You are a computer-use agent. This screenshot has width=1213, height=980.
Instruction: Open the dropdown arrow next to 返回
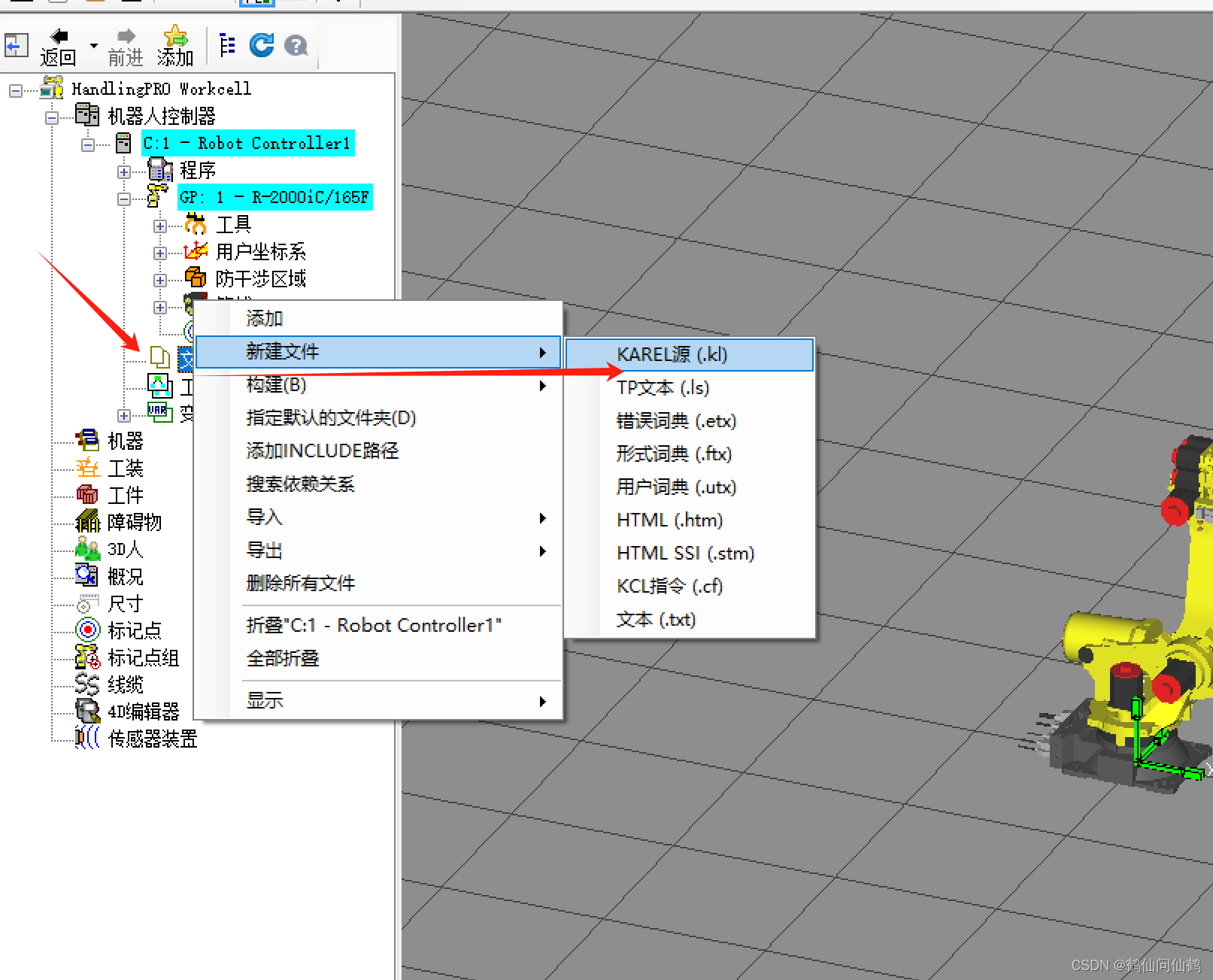pos(94,46)
